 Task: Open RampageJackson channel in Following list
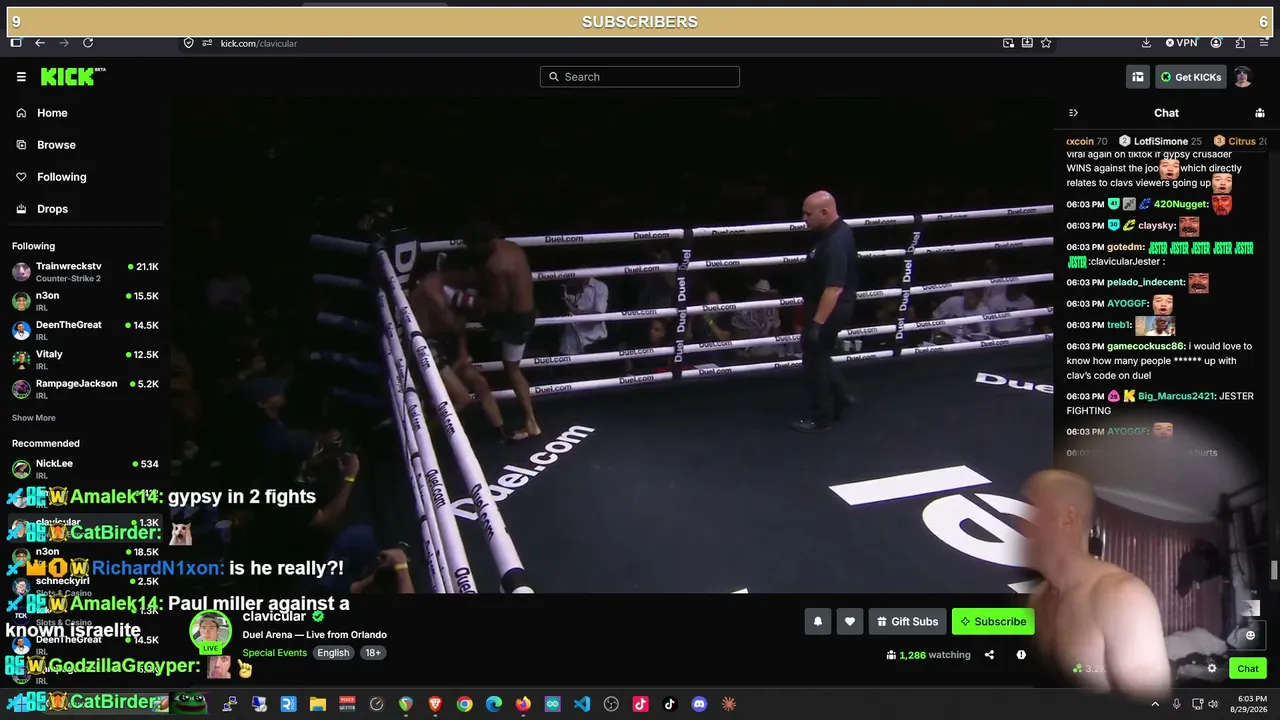coord(85,388)
